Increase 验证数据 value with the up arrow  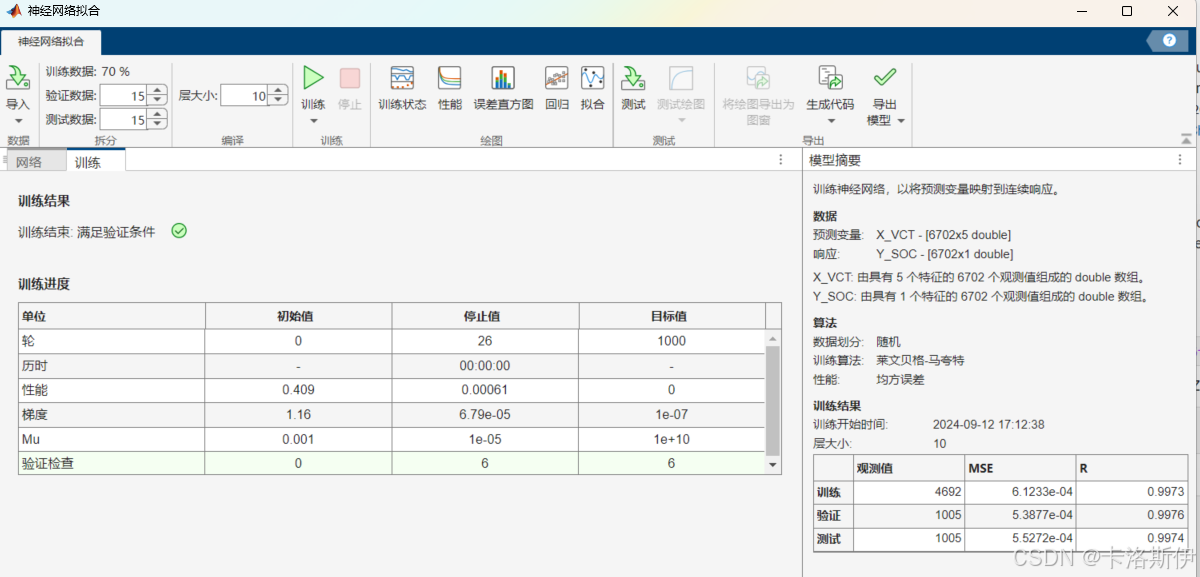tap(157, 91)
